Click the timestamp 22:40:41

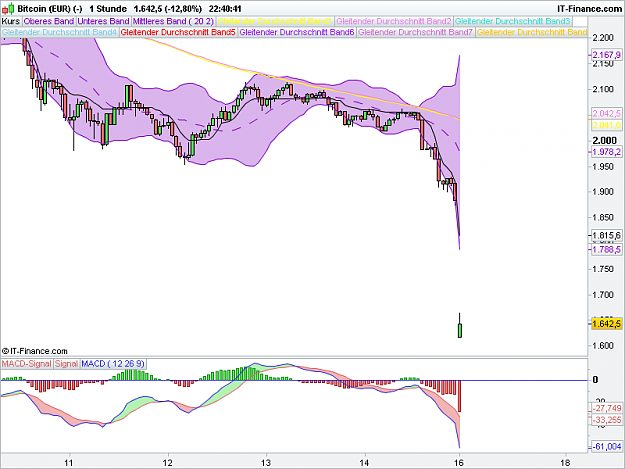click(x=225, y=8)
